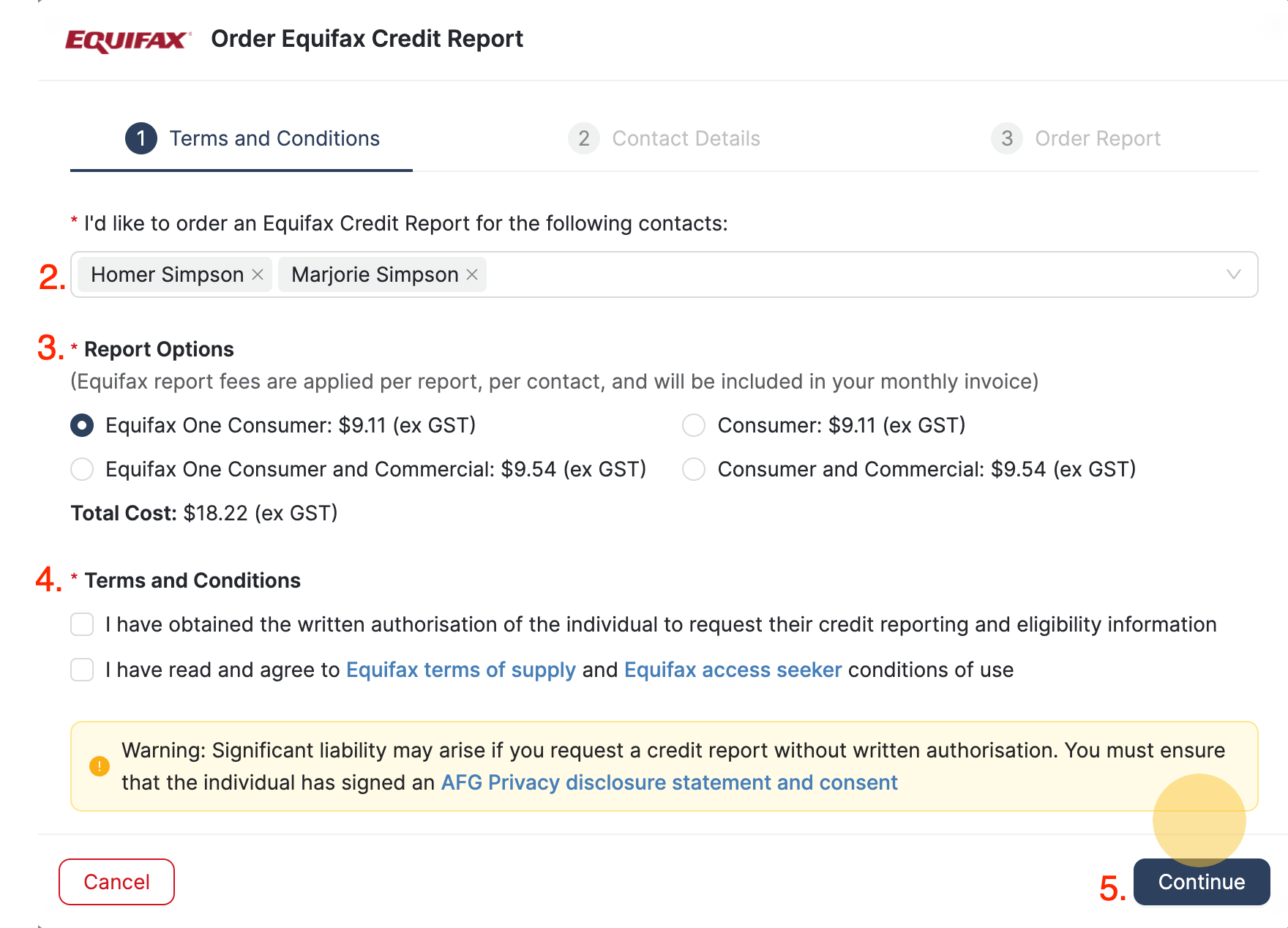
Task: Remove the Marjorie Simpson contact tag
Action: 471,274
